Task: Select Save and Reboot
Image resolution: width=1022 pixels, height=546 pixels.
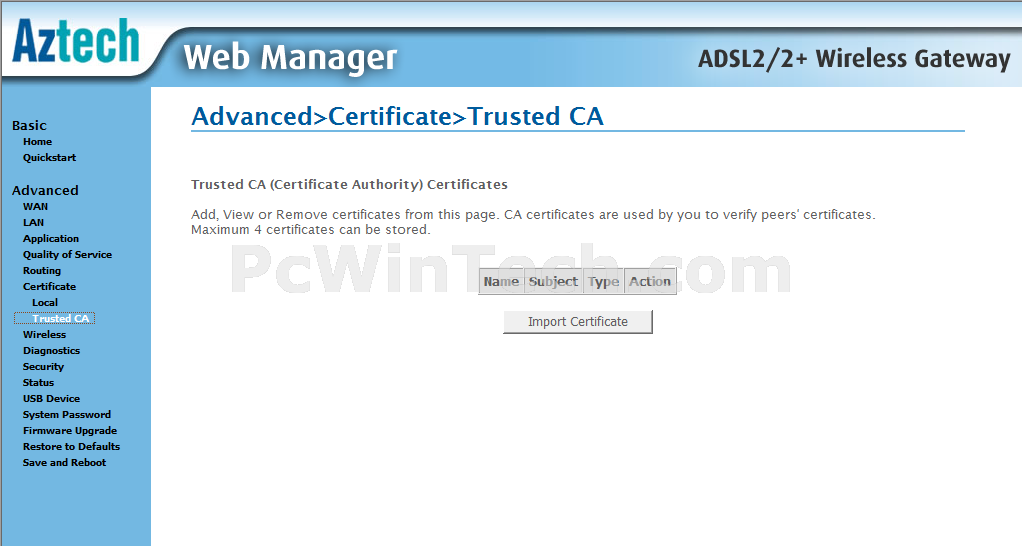Action: point(65,463)
